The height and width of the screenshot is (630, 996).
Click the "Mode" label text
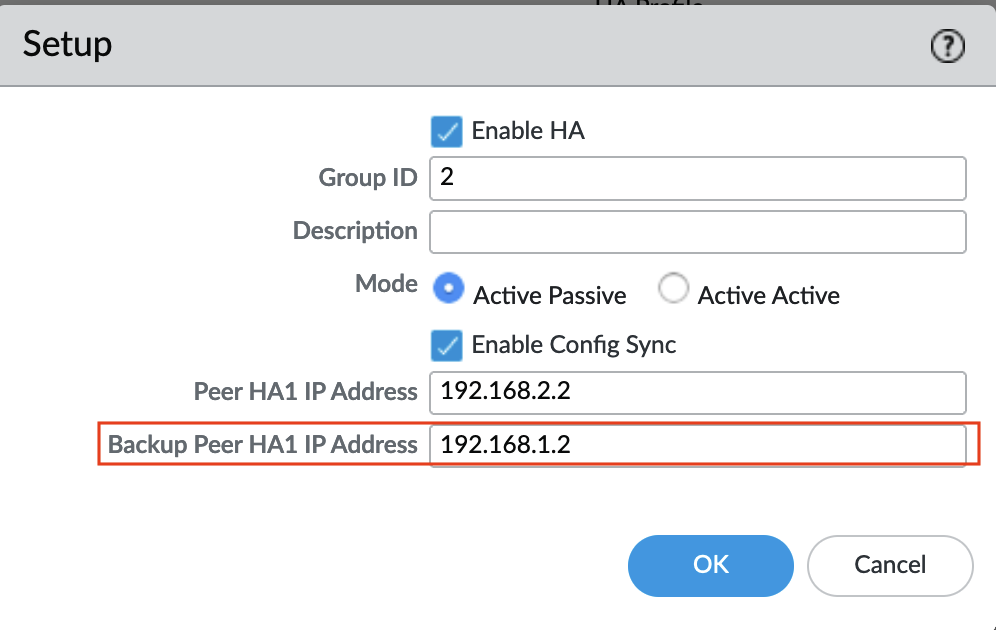[386, 283]
